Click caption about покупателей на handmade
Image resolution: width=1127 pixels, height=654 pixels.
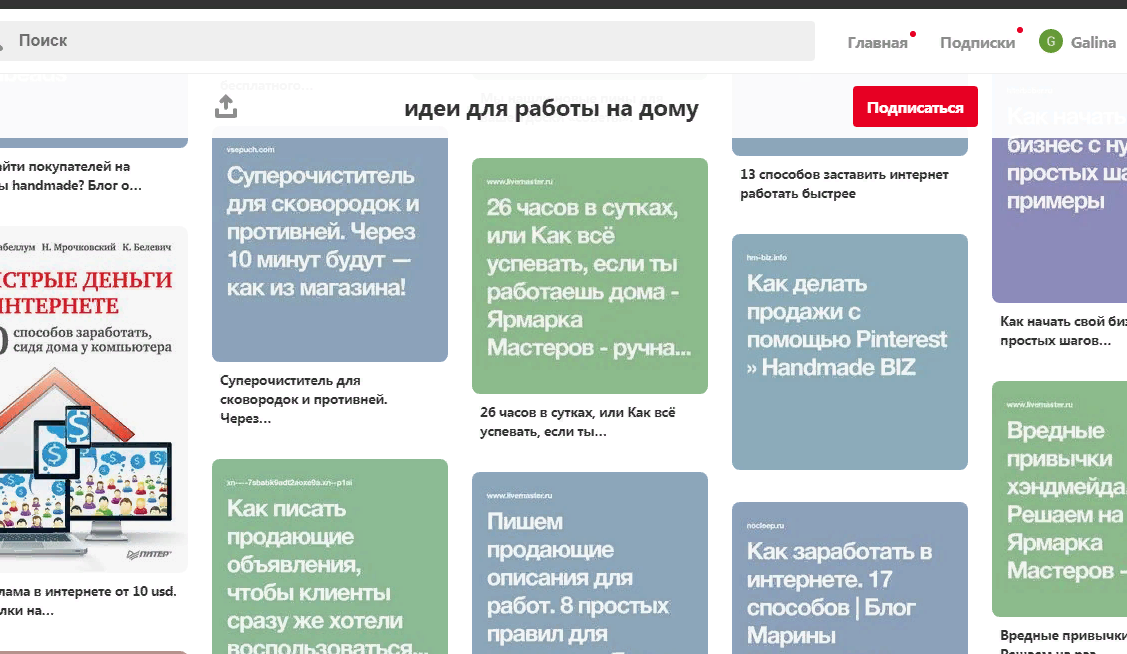(x=71, y=176)
